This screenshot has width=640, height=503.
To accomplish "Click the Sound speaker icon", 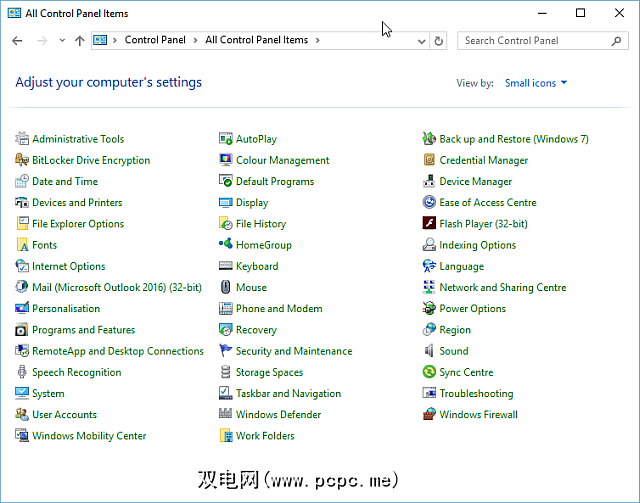I will 429,351.
